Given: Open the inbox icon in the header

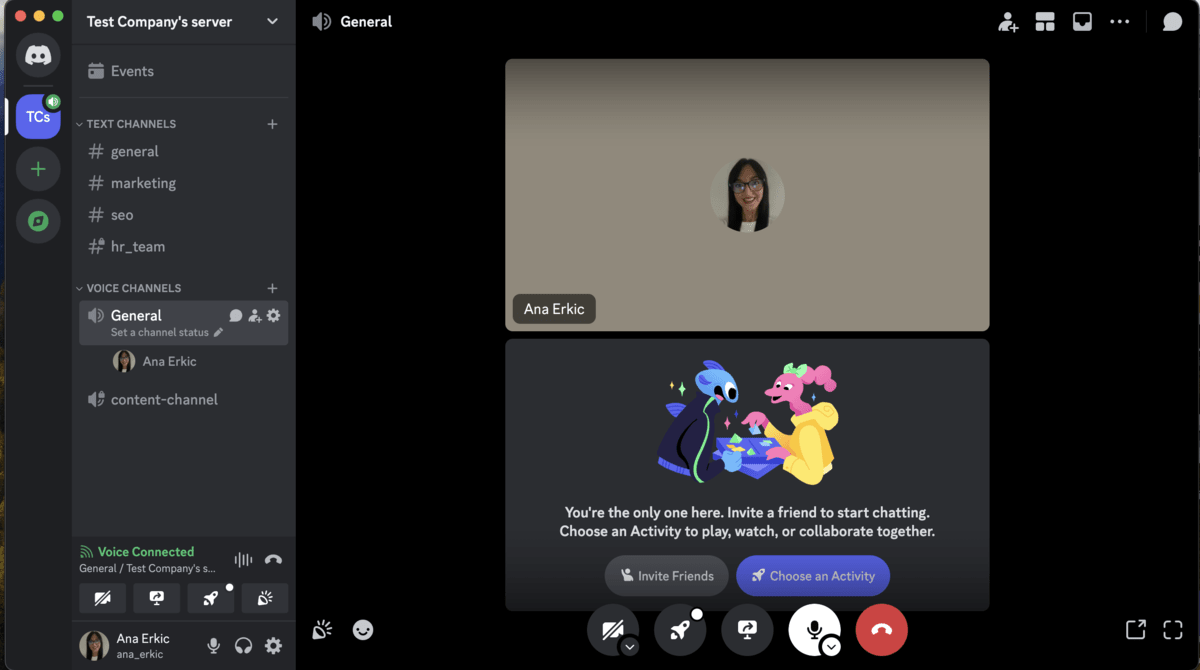Looking at the screenshot, I should (1082, 20).
